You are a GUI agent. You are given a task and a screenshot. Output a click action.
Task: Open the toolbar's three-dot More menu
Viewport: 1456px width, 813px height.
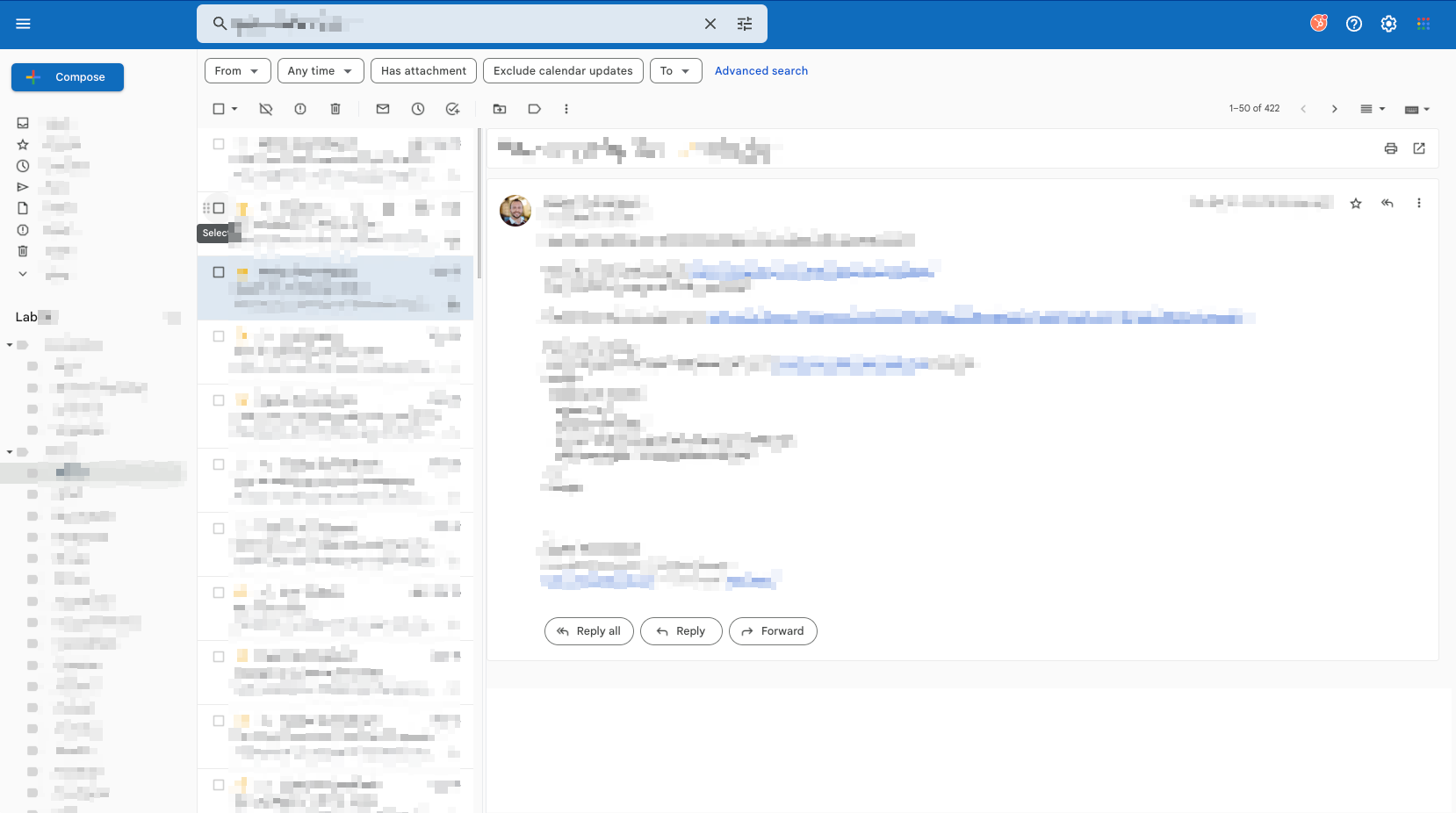566,108
